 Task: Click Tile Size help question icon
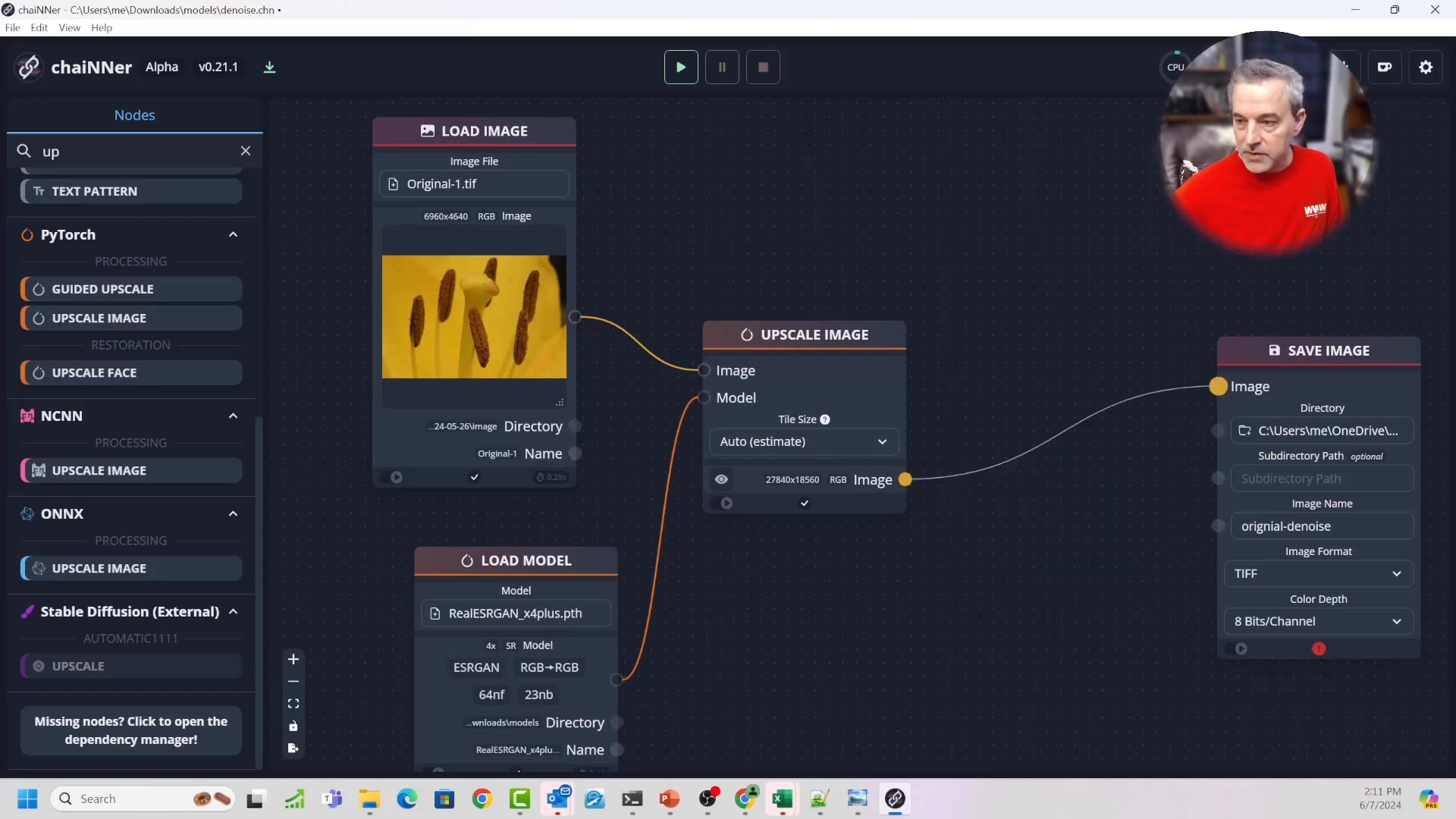pos(825,419)
